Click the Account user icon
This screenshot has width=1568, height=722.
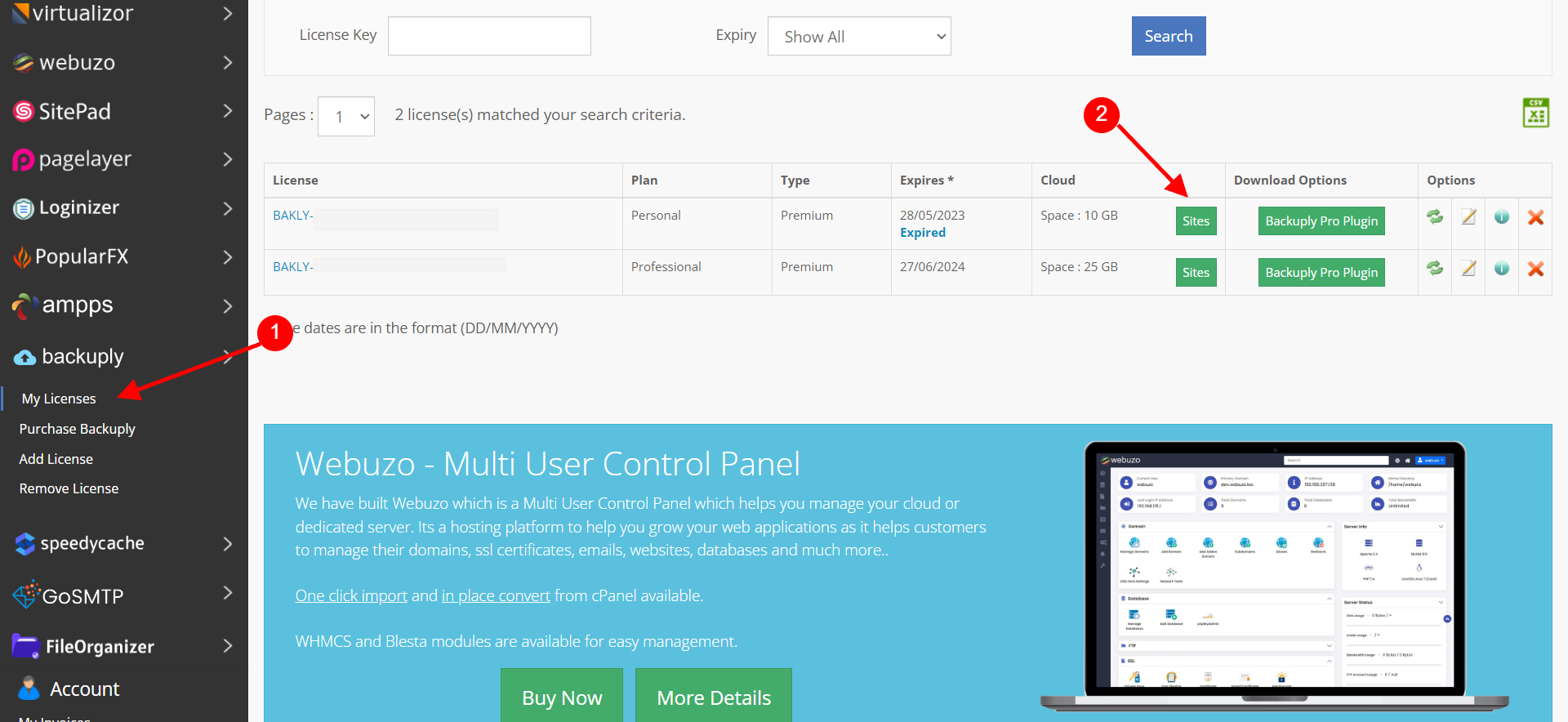click(x=29, y=689)
